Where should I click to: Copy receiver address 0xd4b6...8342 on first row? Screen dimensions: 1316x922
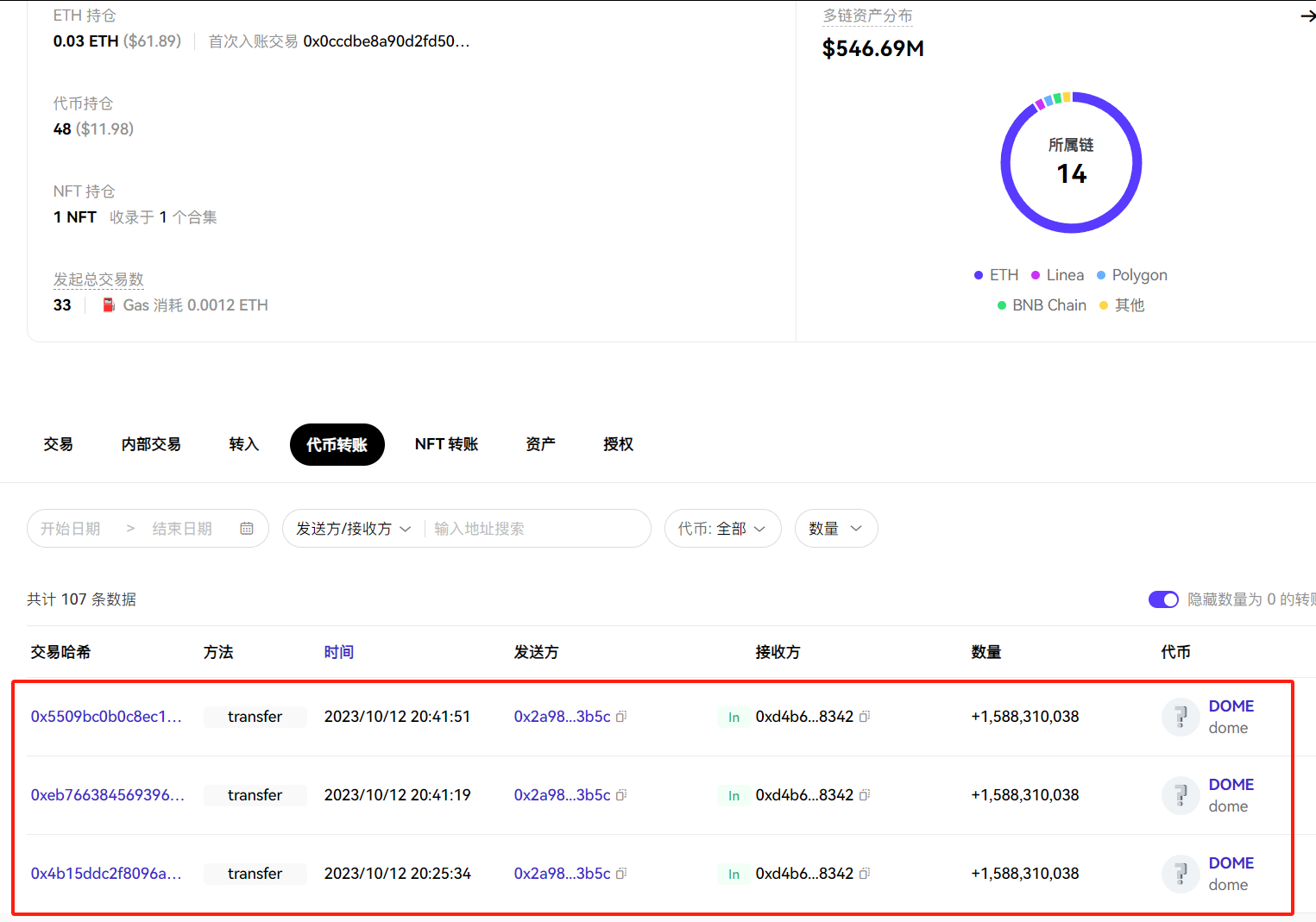[x=865, y=717]
